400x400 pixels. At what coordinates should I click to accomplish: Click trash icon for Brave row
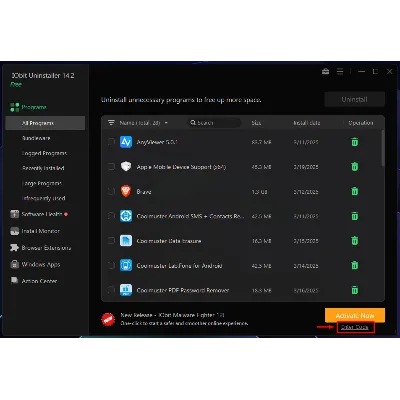(355, 191)
